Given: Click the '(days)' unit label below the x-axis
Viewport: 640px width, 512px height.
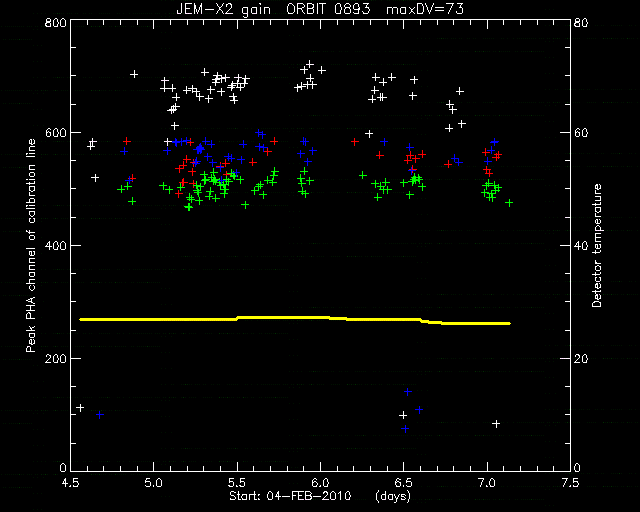Looking at the screenshot, I should pyautogui.click(x=393, y=496).
